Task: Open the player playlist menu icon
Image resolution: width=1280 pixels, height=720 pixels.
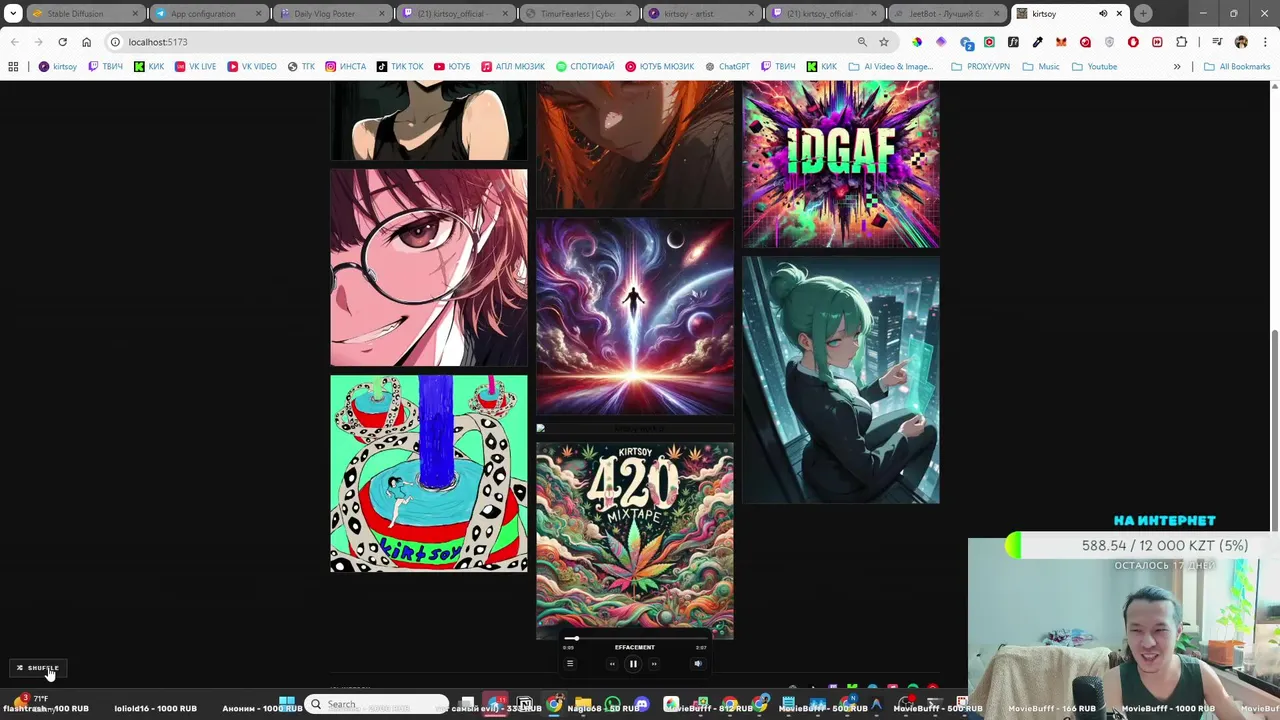Action: point(570,663)
